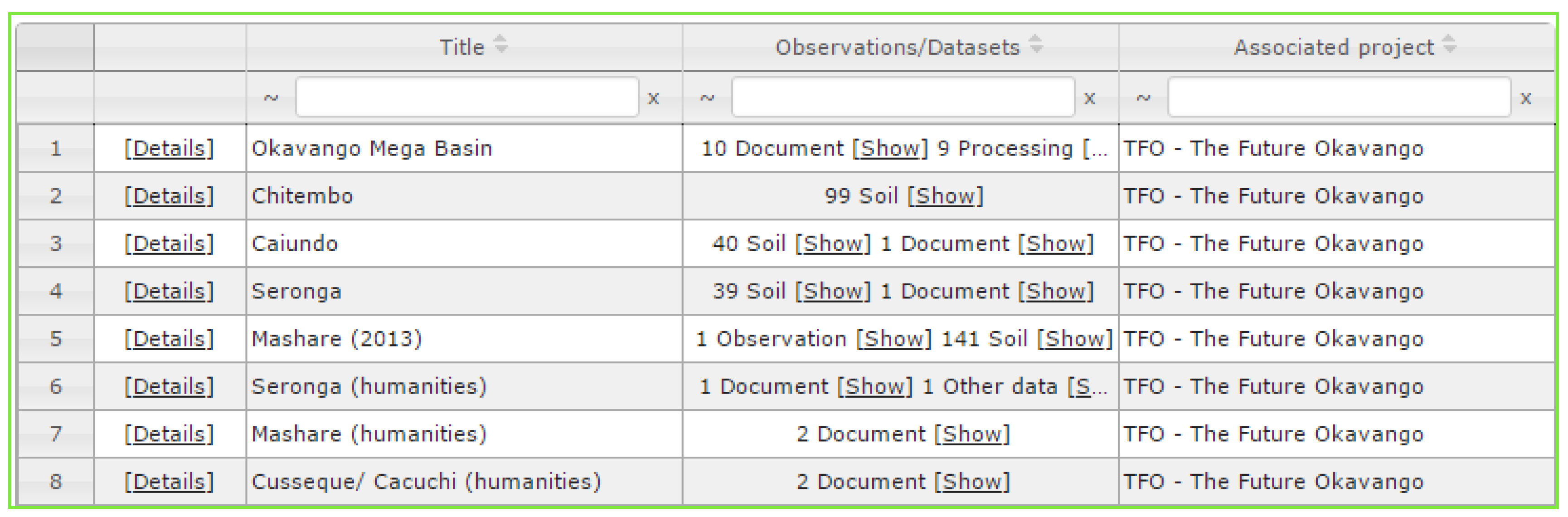Screen dimensions: 1568x517
Task: Click the row number 1 cell
Action: click(x=55, y=149)
